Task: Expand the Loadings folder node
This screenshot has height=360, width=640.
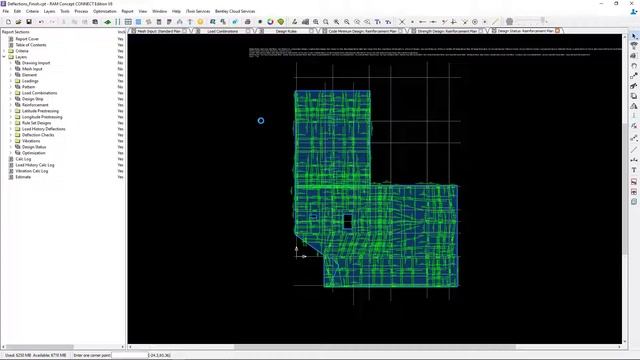Action: tap(11, 81)
